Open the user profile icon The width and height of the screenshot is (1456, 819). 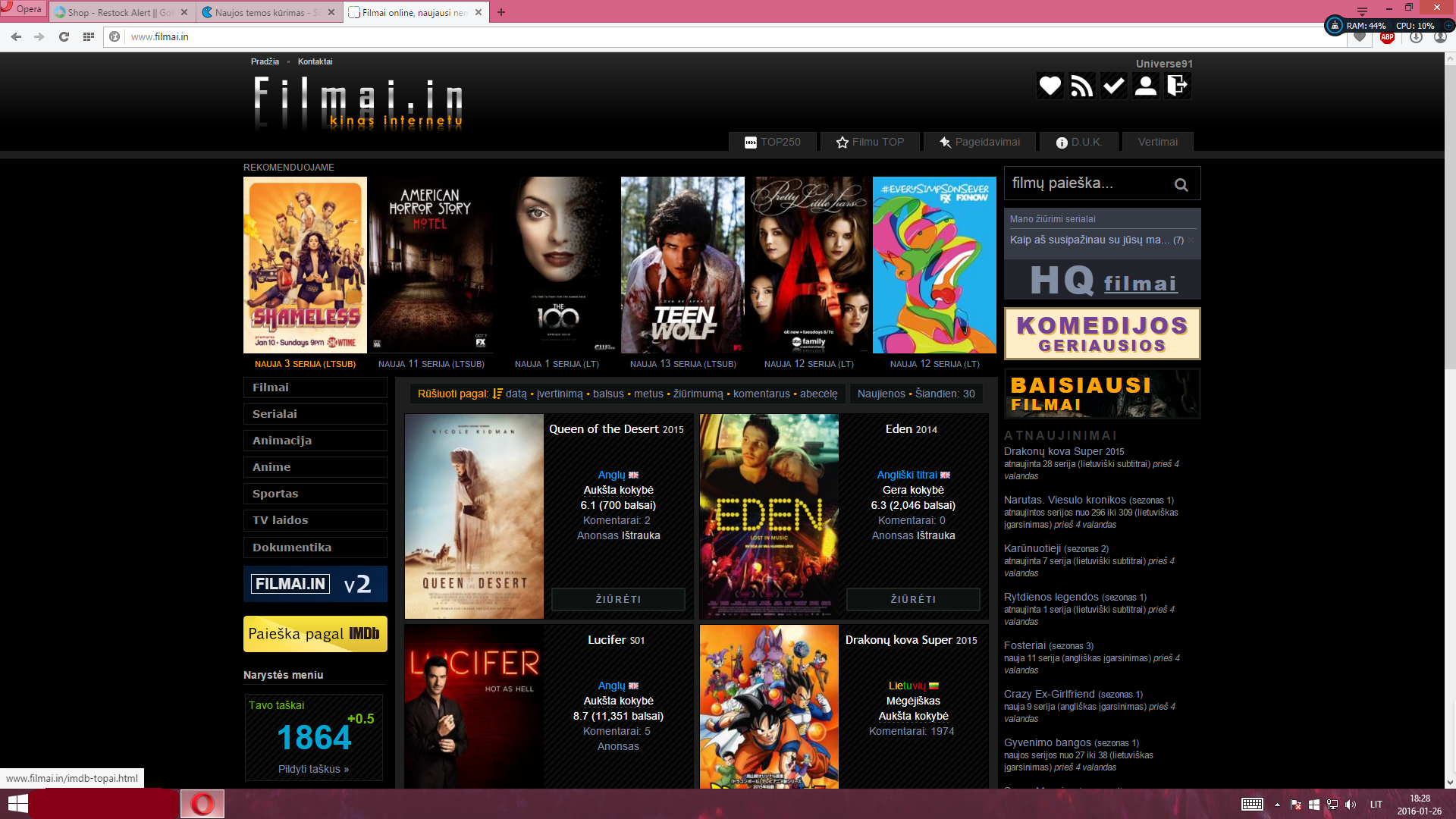tap(1146, 86)
